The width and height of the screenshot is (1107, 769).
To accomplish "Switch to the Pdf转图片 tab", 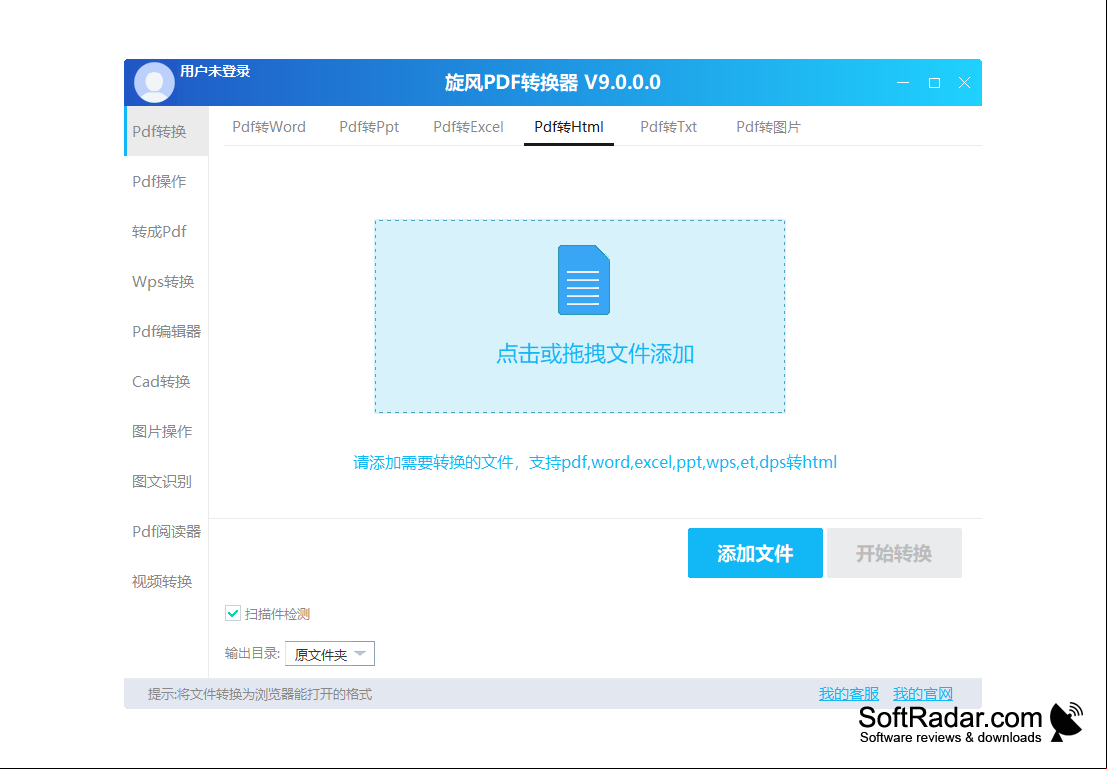I will [768, 127].
